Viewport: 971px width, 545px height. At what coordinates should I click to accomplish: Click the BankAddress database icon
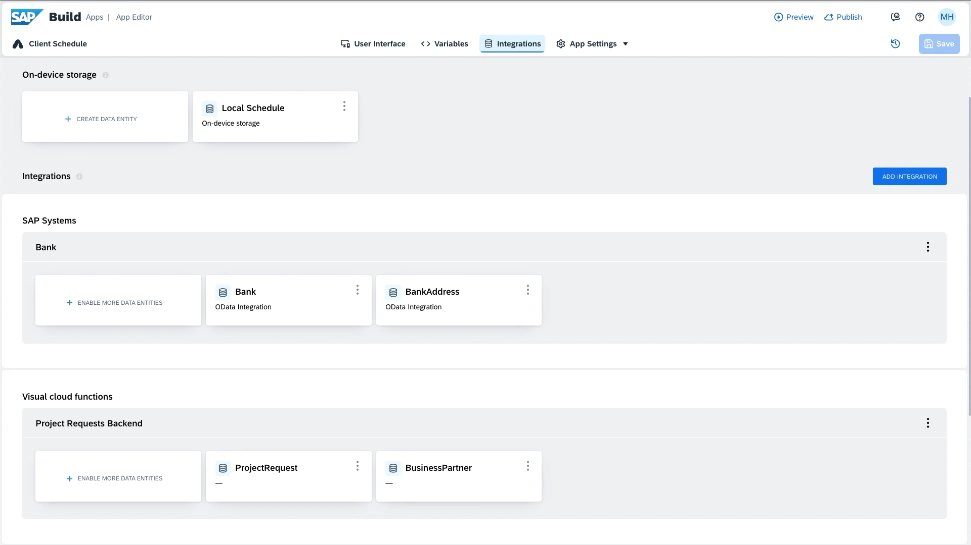coord(393,292)
